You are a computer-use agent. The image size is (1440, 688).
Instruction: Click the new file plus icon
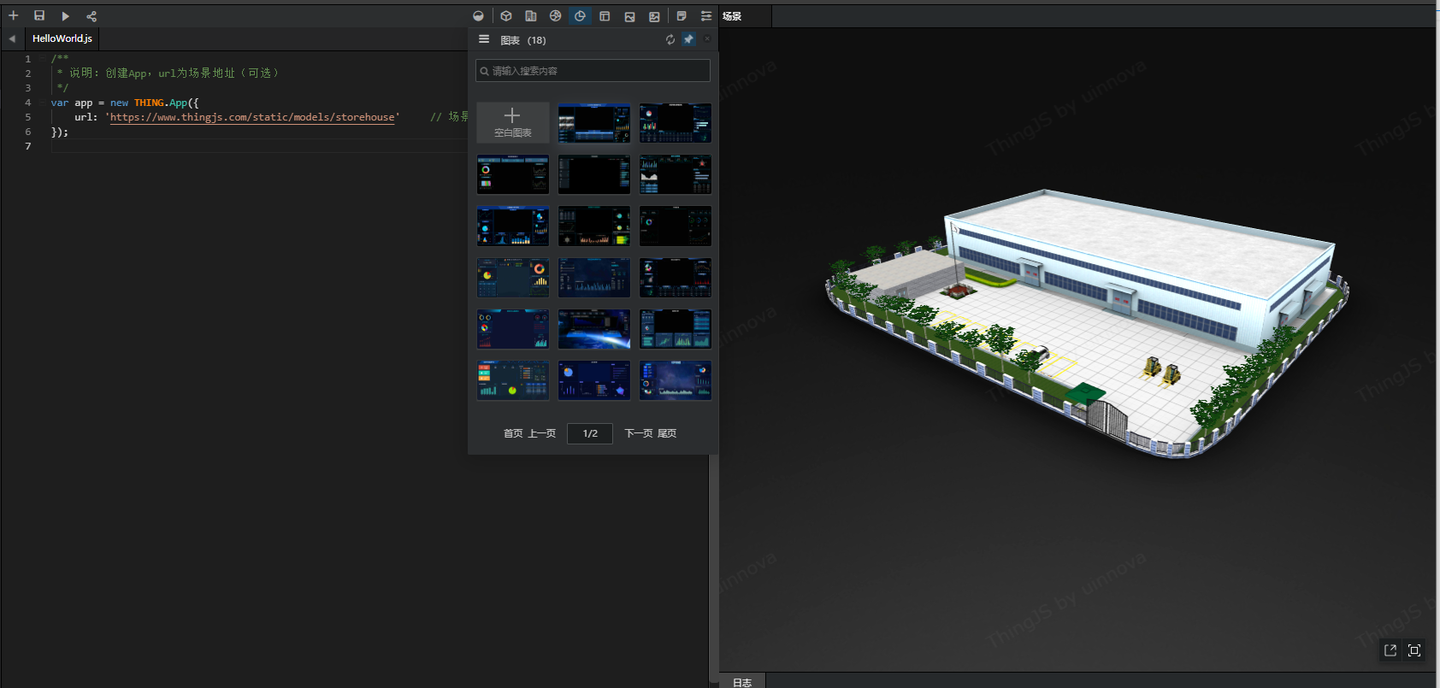pyautogui.click(x=13, y=16)
